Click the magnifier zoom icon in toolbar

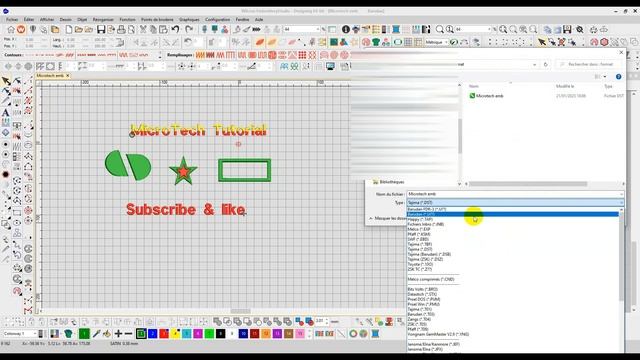click(439, 29)
